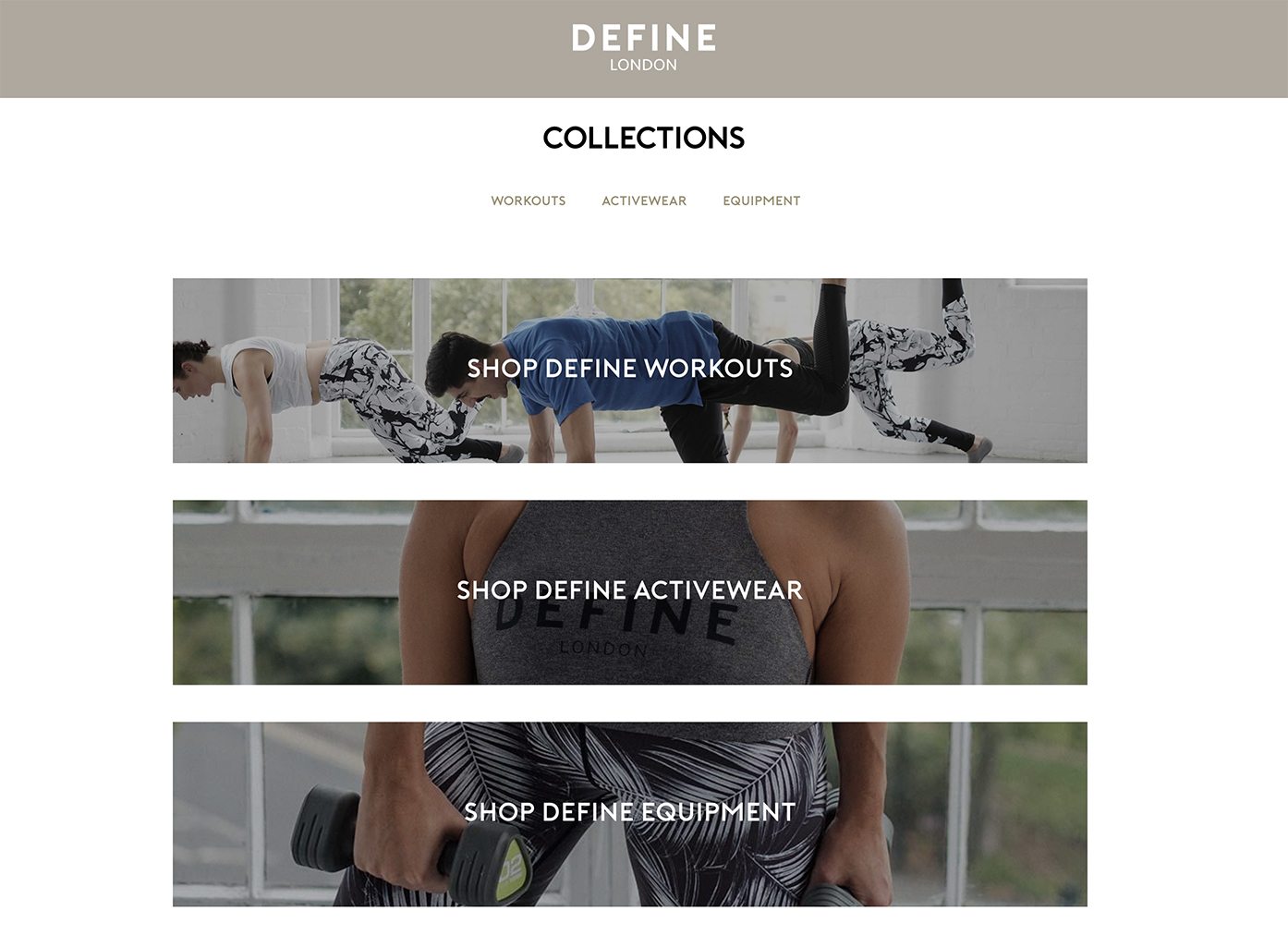The image size is (1288, 935).
Task: Click the blurred window in the activewear banner
Action: [x=277, y=591]
